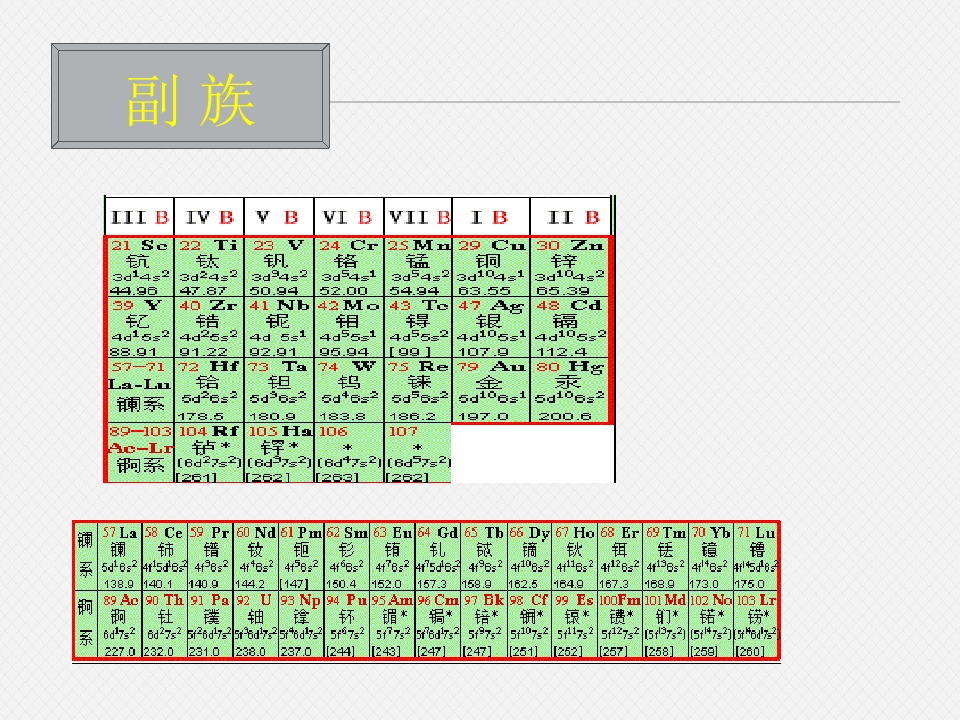Click the 21 Sc scandium cell

[140, 267]
